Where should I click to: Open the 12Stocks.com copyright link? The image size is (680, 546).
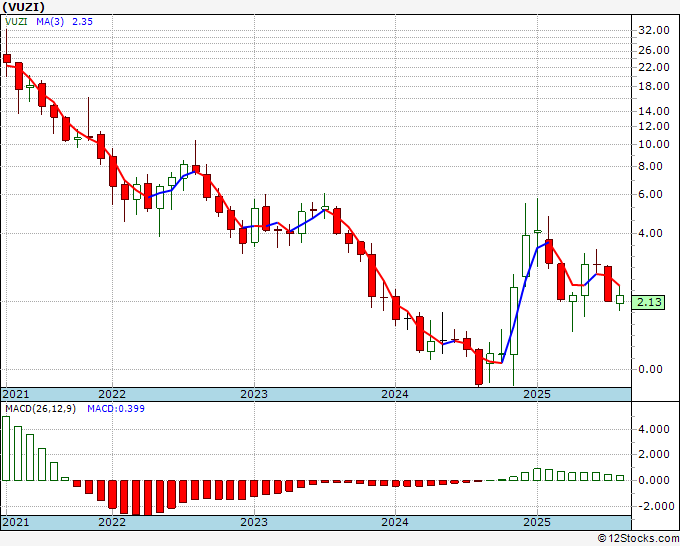(638, 539)
